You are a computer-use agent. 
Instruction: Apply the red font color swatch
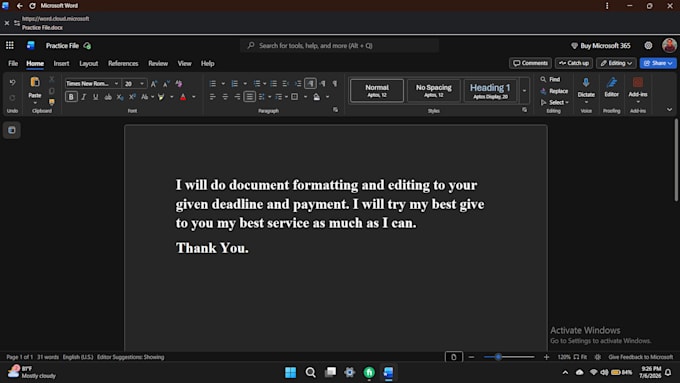pos(183,97)
